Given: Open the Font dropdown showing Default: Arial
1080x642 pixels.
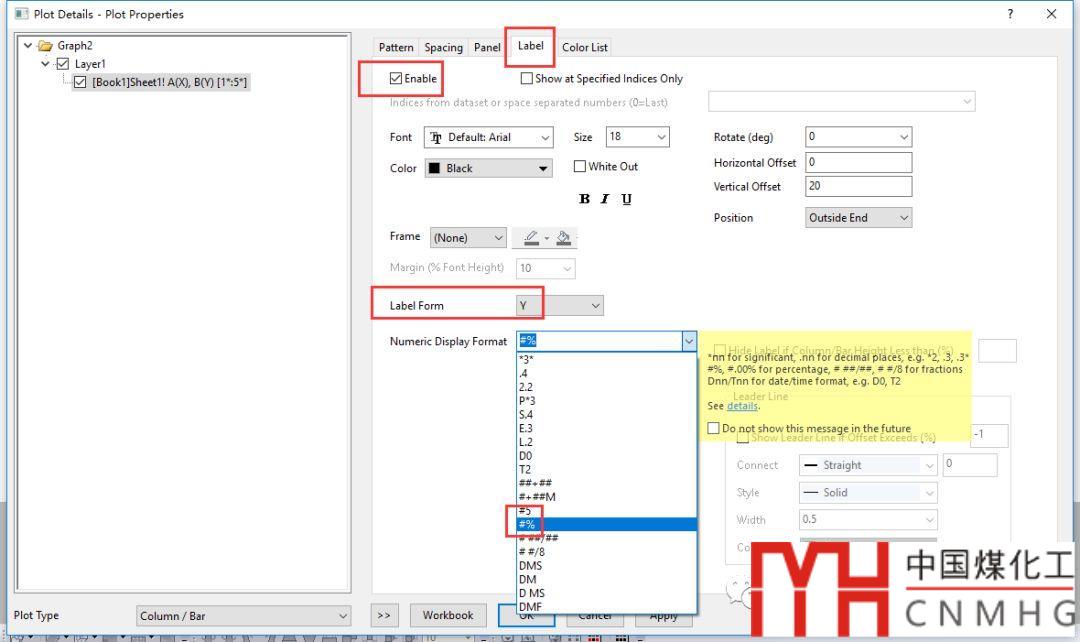Looking at the screenshot, I should point(488,137).
